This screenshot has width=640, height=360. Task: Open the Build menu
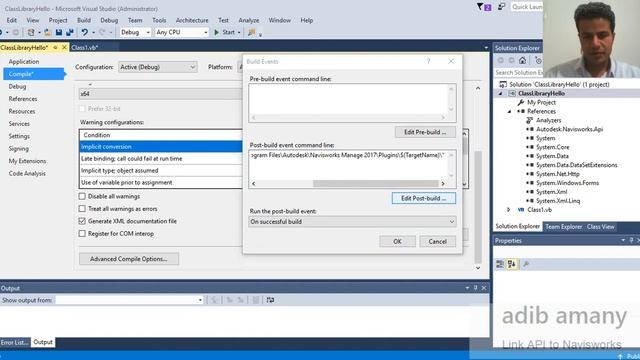point(84,20)
